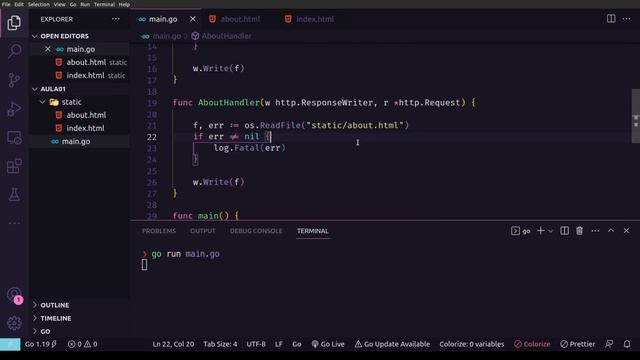This screenshot has width=640, height=360.
Task: Open editor more actions ellipsis
Action: [x=627, y=19]
